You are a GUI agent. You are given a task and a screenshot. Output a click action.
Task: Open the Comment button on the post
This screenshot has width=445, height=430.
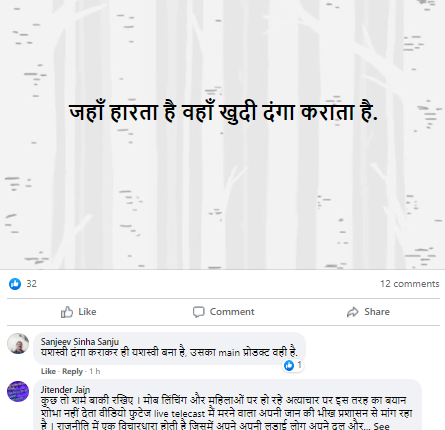pos(224,312)
